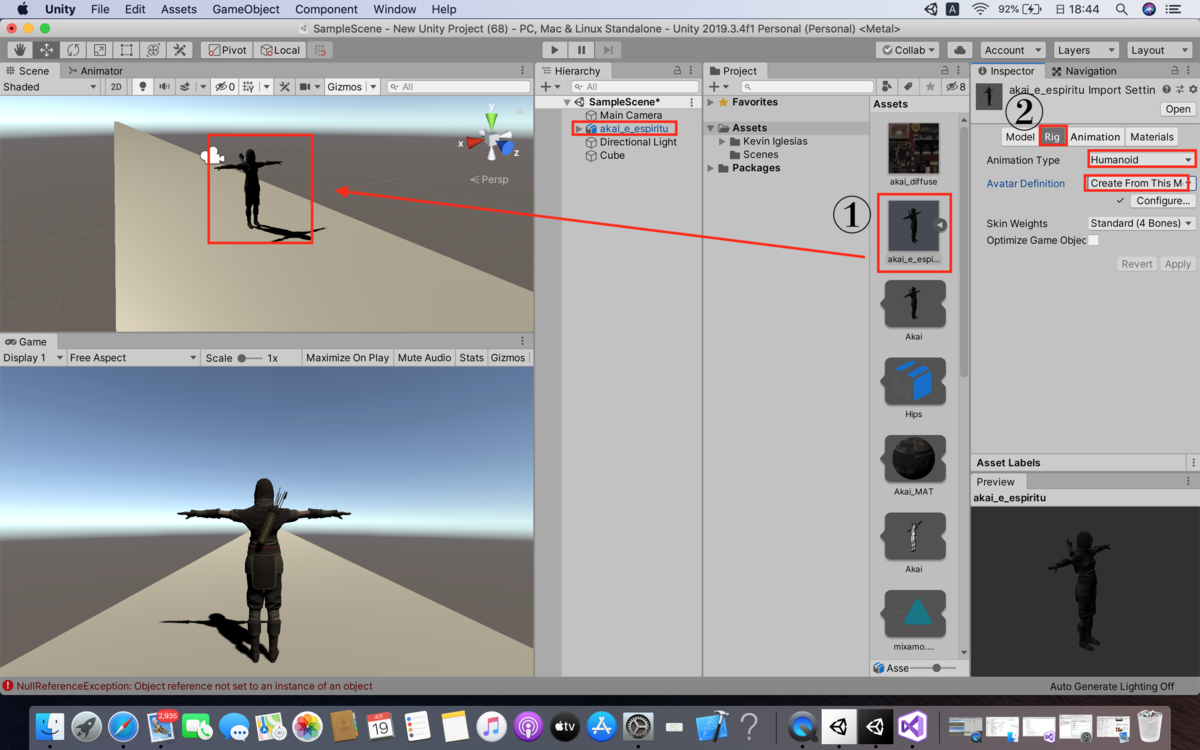Select the Rotate tool

[73, 50]
